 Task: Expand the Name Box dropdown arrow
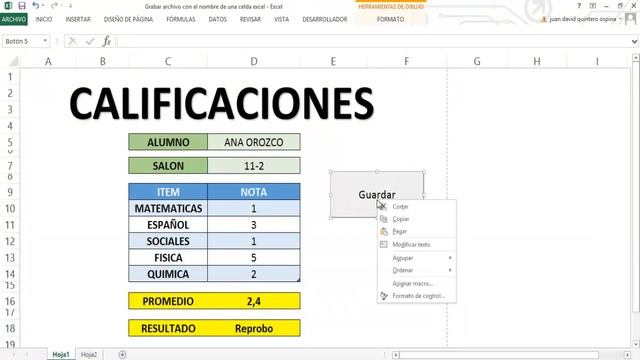point(45,41)
